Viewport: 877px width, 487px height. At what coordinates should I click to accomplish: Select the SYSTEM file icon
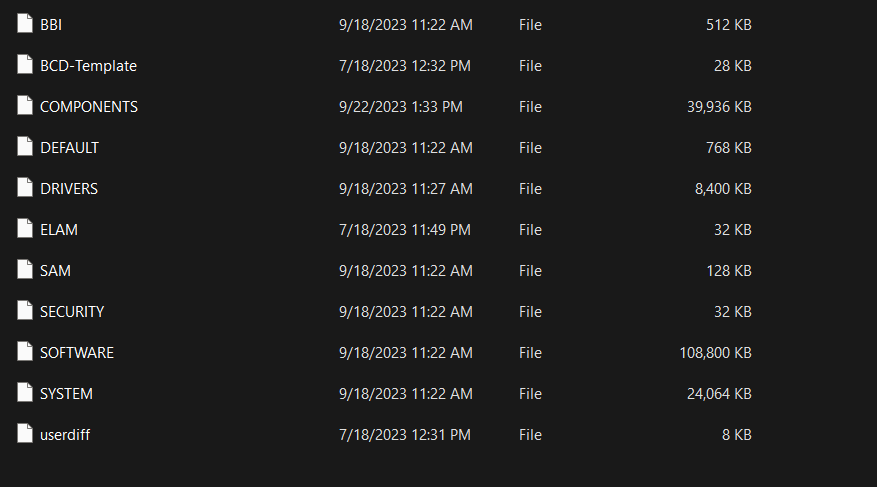tap(25, 393)
